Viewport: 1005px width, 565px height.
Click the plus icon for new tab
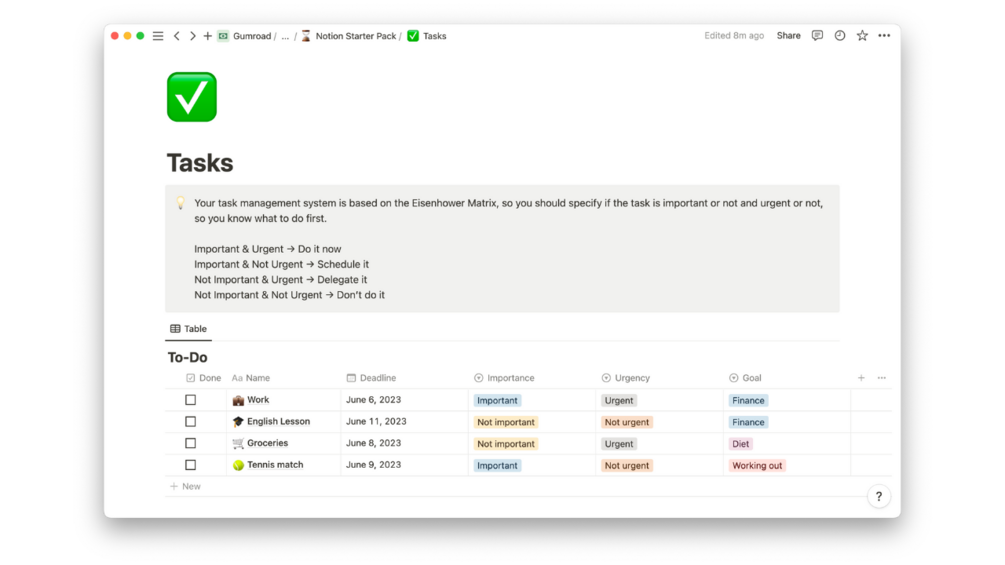(207, 36)
